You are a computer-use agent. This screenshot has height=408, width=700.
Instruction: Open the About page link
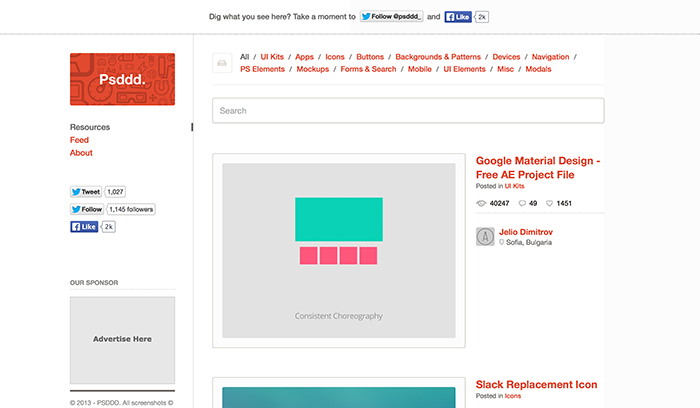(x=81, y=153)
